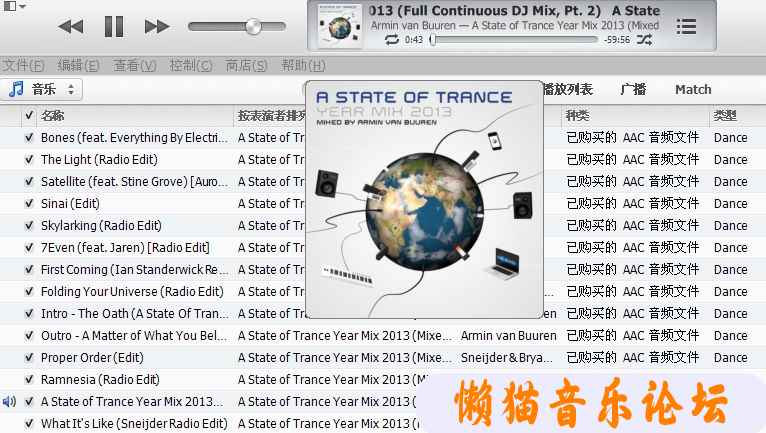Open the 编辑(E) menu
Image resolution: width=766 pixels, height=433 pixels.
78,65
